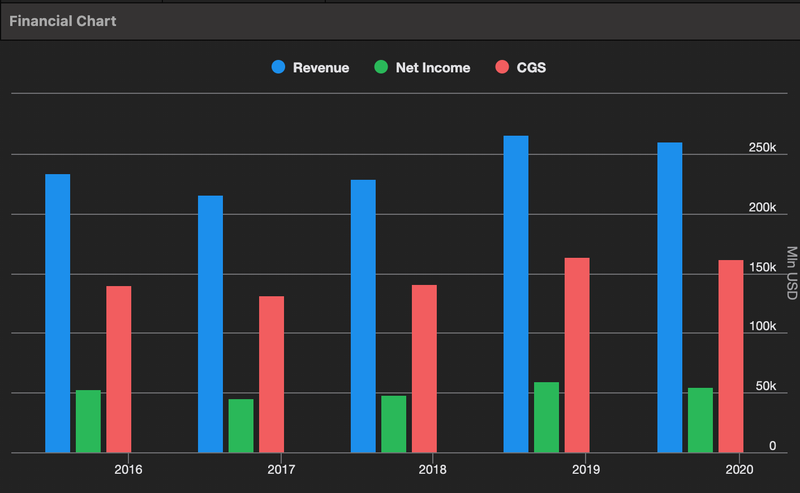Click the red CGS legend dot
The image size is (800, 493).
point(502,67)
